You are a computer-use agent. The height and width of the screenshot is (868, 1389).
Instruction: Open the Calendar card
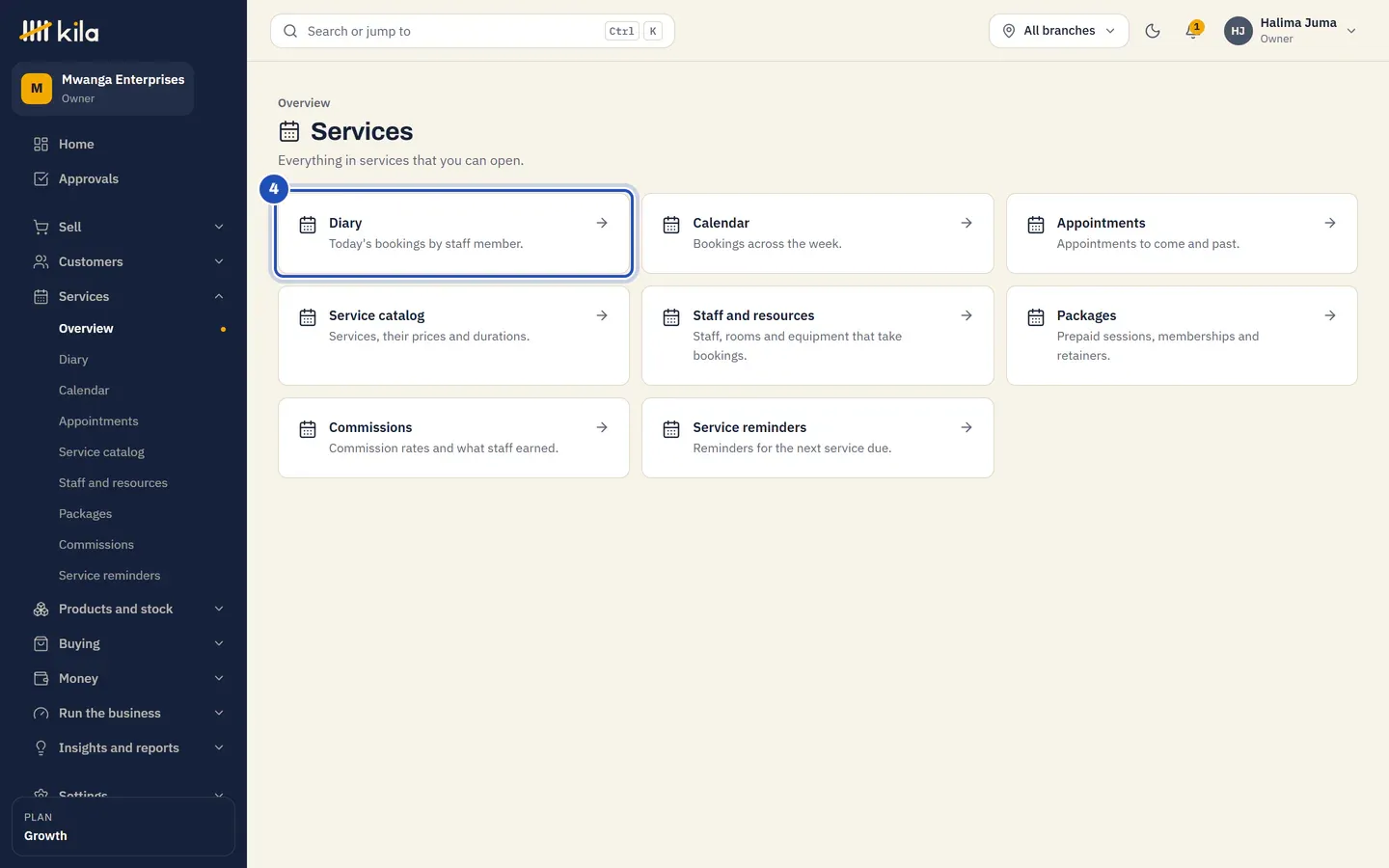coord(818,233)
